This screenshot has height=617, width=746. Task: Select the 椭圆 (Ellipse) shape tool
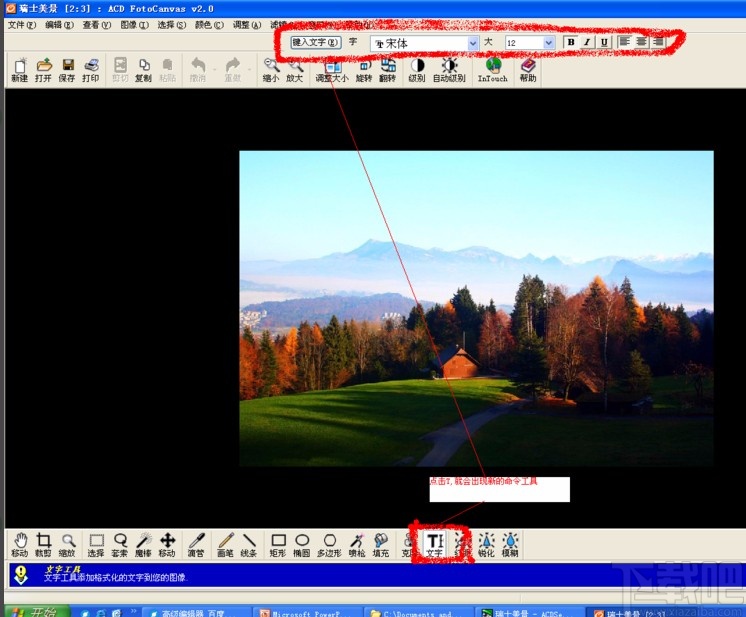302,545
